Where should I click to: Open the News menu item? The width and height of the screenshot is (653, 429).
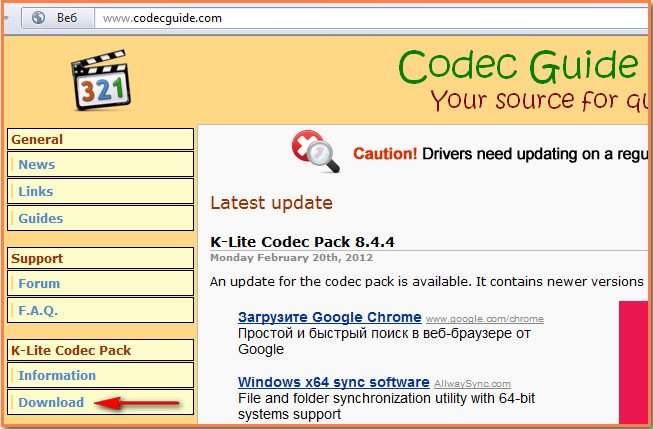100,164
